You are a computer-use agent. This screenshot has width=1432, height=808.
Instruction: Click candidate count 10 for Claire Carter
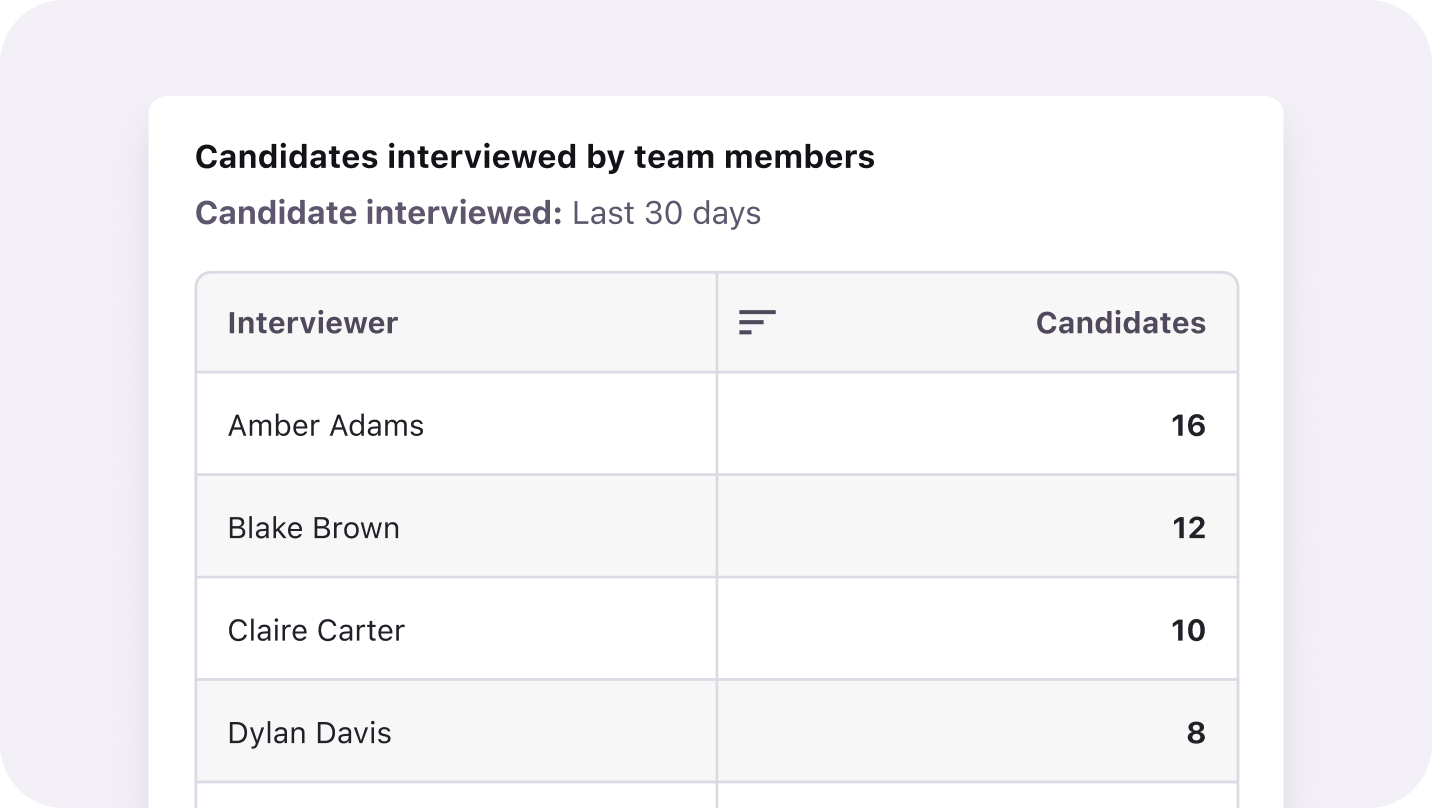click(1188, 630)
